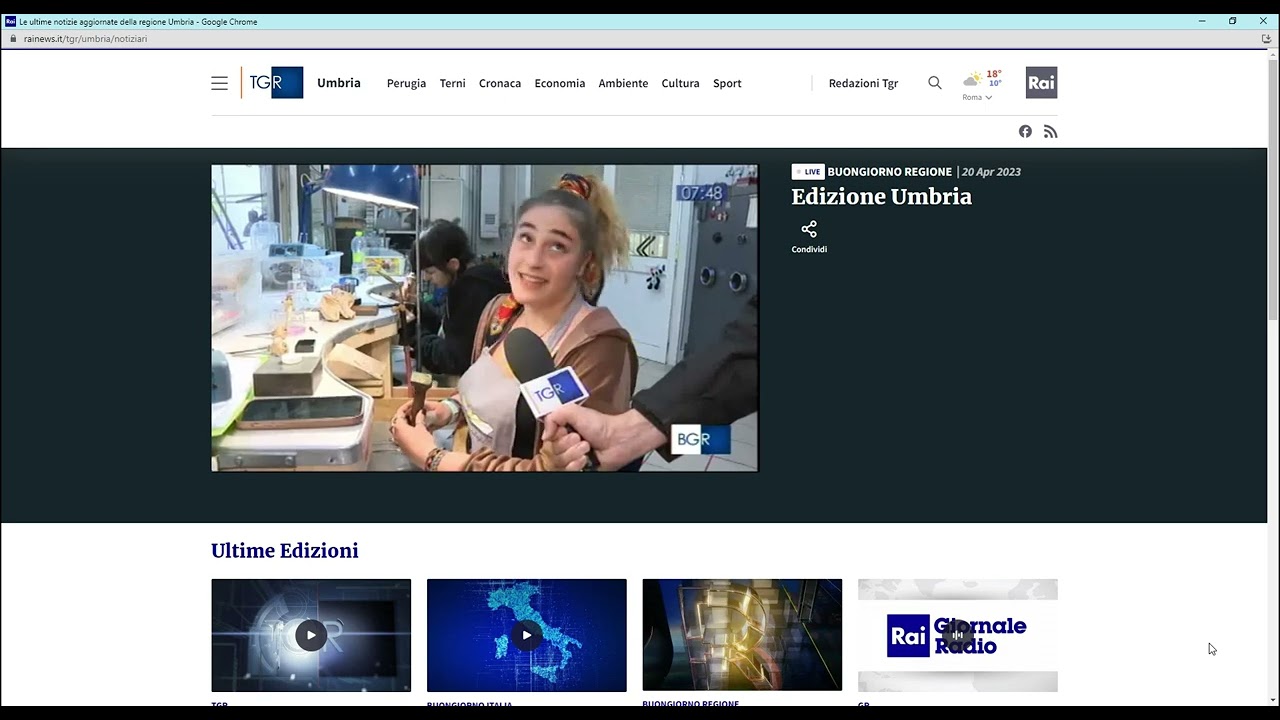Image resolution: width=1280 pixels, height=720 pixels.
Task: Click the LIVE badge
Action: tap(808, 172)
